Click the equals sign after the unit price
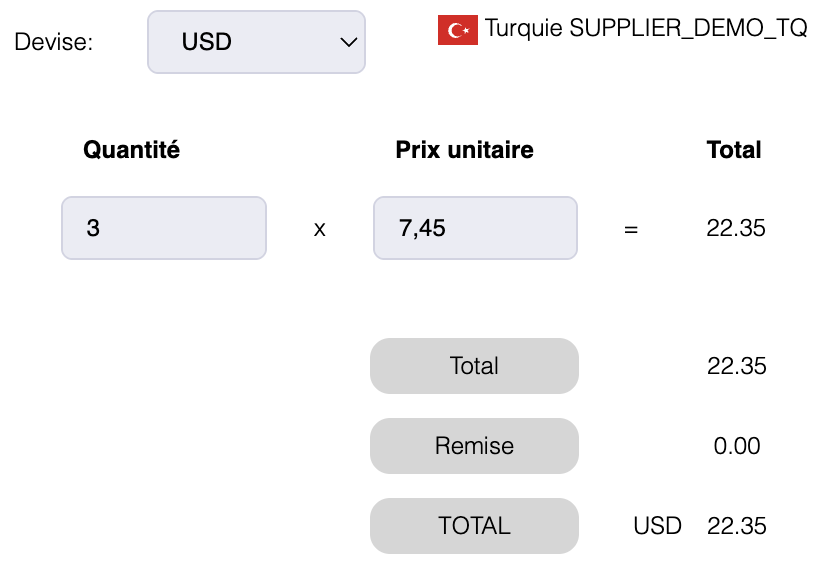828x572 pixels. pos(631,229)
